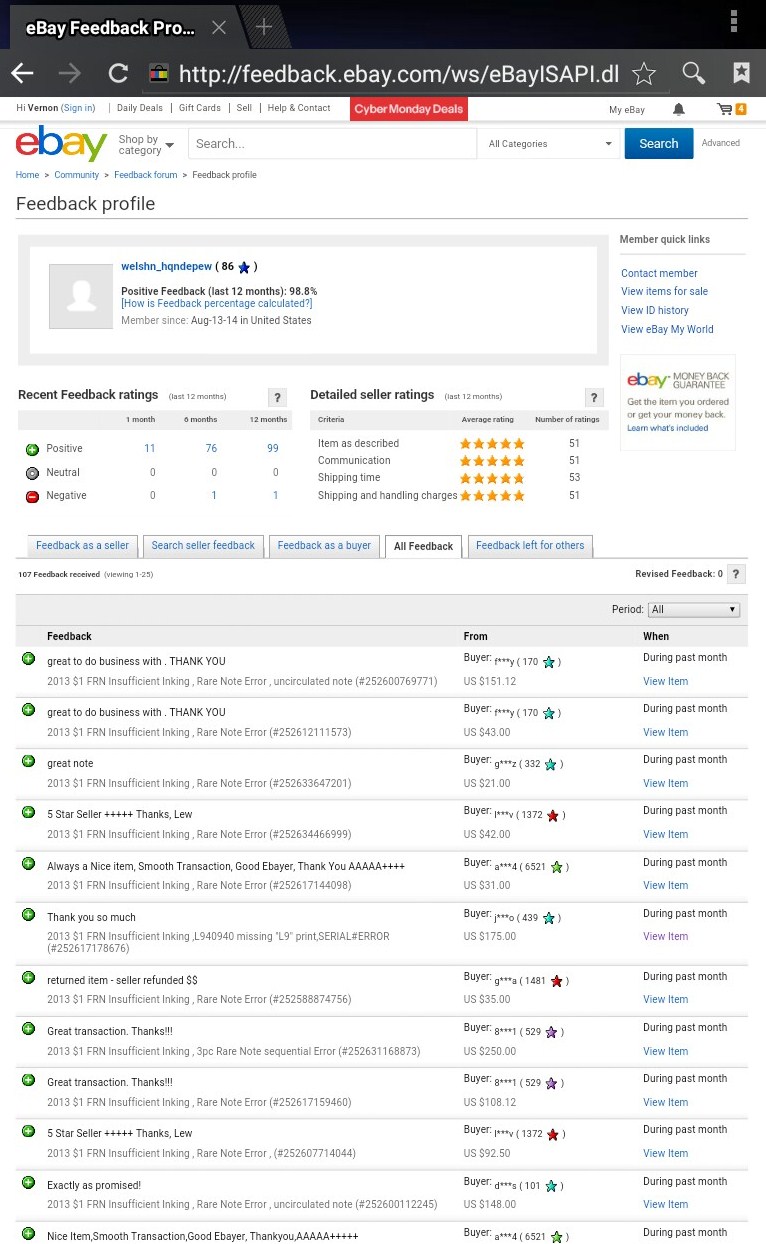Open Daily Deals in top menu
Screen dimensions: 766x1244
[x=140, y=108]
